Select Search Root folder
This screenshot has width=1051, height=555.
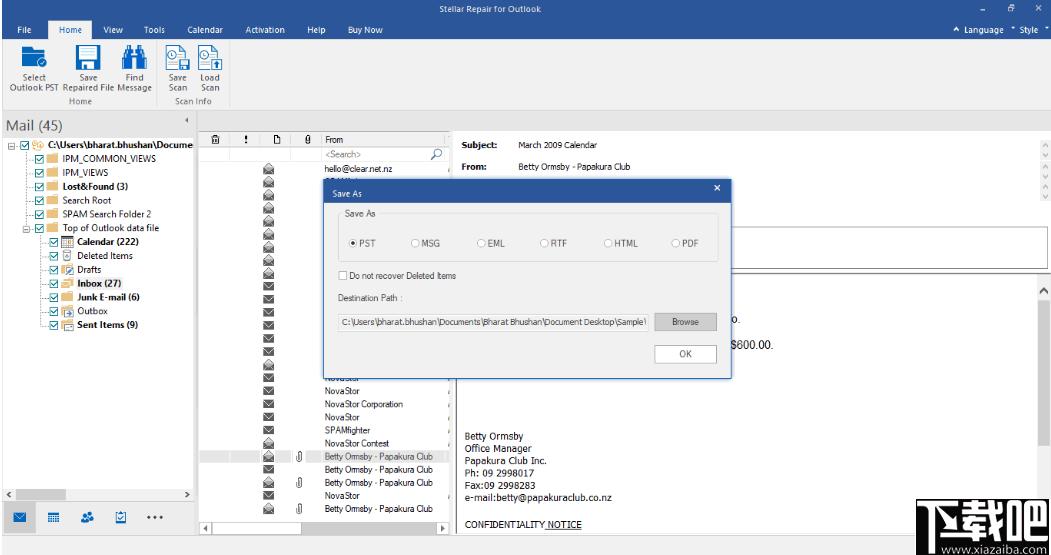[x=86, y=200]
